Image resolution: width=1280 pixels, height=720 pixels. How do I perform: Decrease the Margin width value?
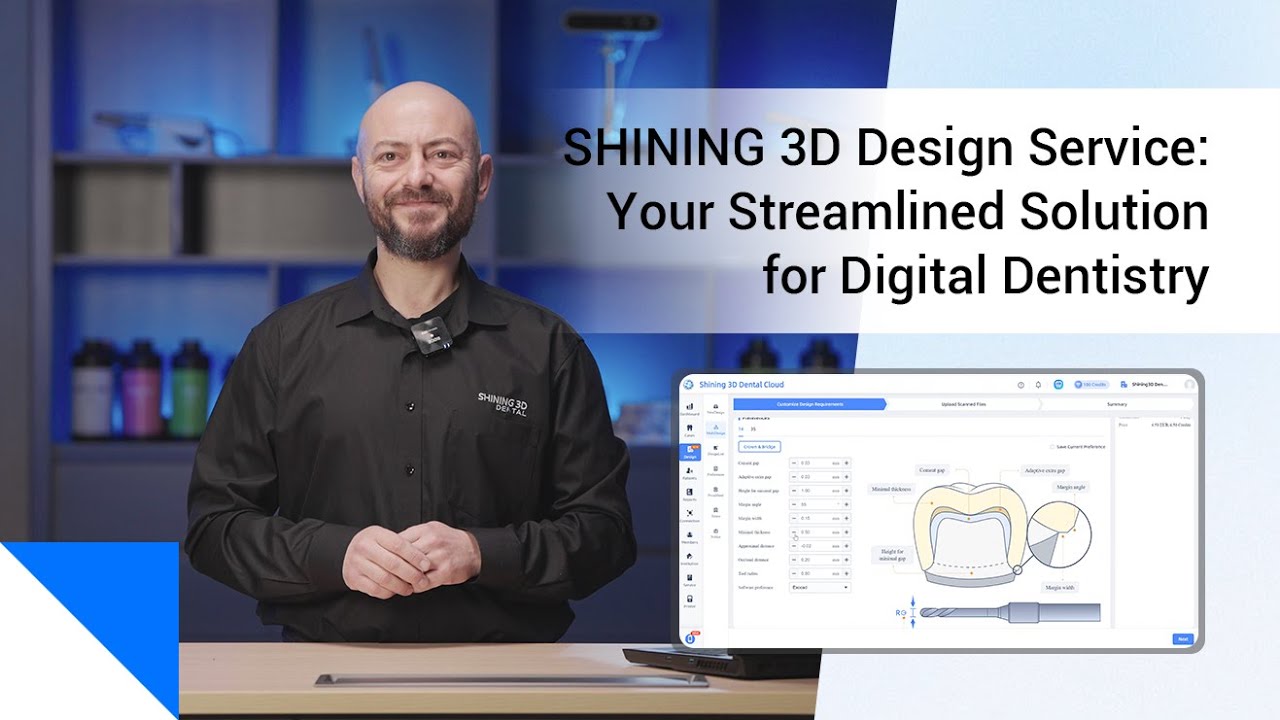pos(794,518)
